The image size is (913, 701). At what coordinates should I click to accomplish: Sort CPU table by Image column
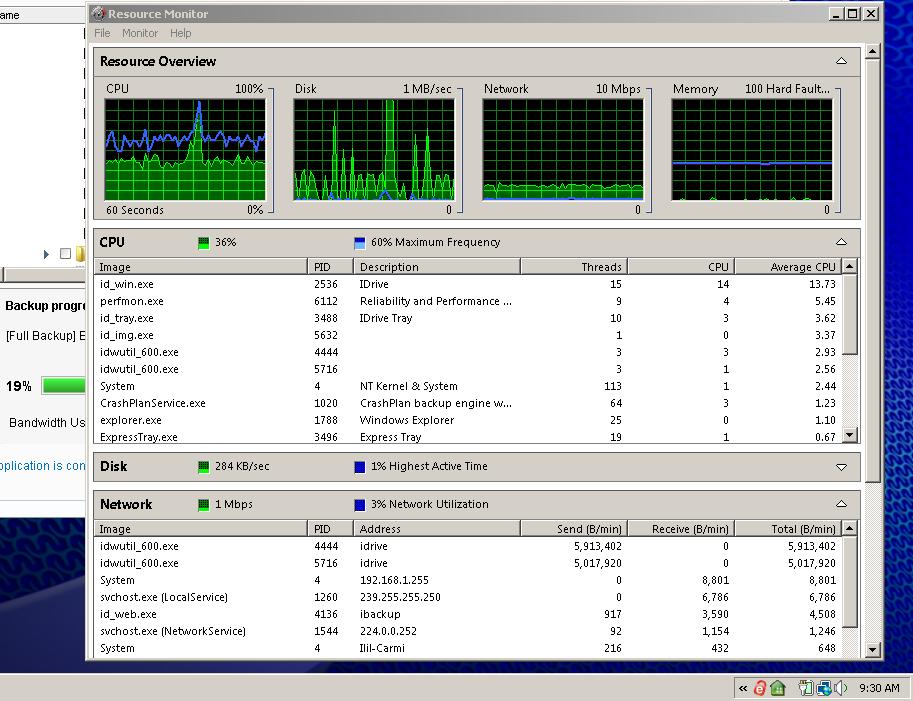[200, 267]
